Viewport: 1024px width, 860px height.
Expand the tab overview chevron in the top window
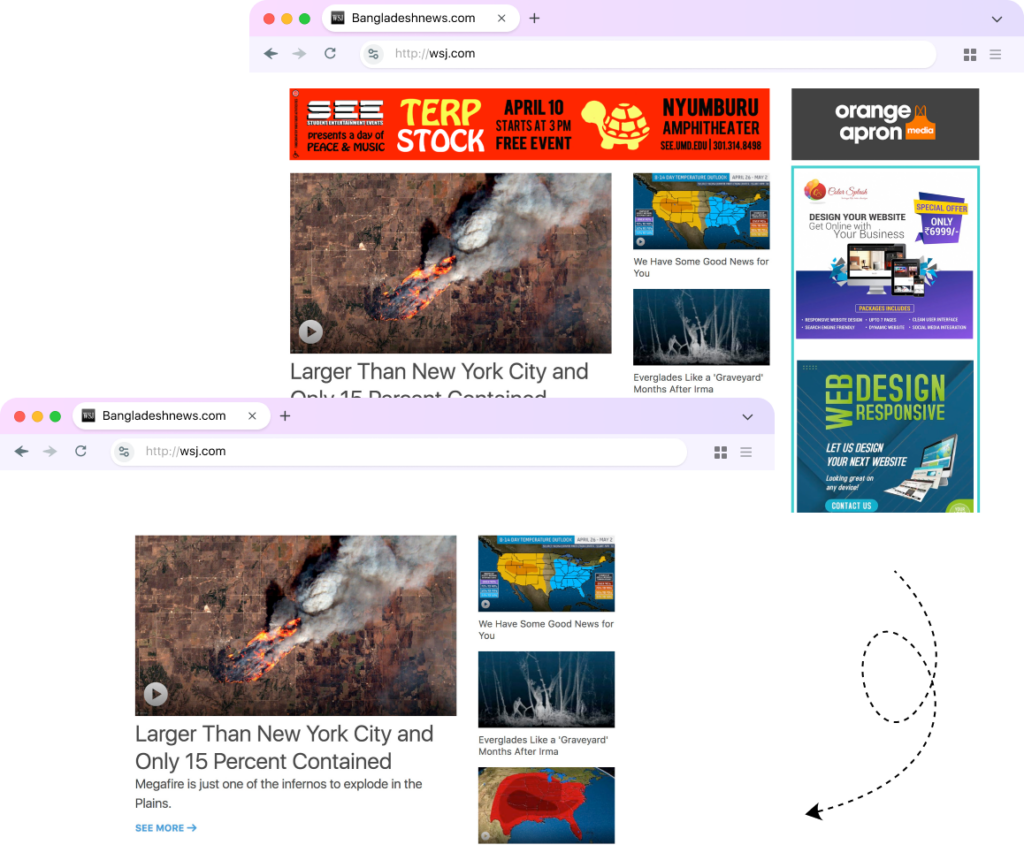click(x=996, y=18)
